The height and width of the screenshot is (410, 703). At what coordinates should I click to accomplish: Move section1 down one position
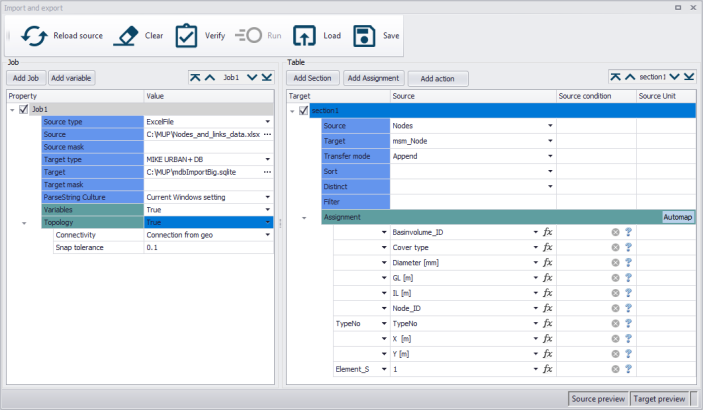click(x=674, y=77)
